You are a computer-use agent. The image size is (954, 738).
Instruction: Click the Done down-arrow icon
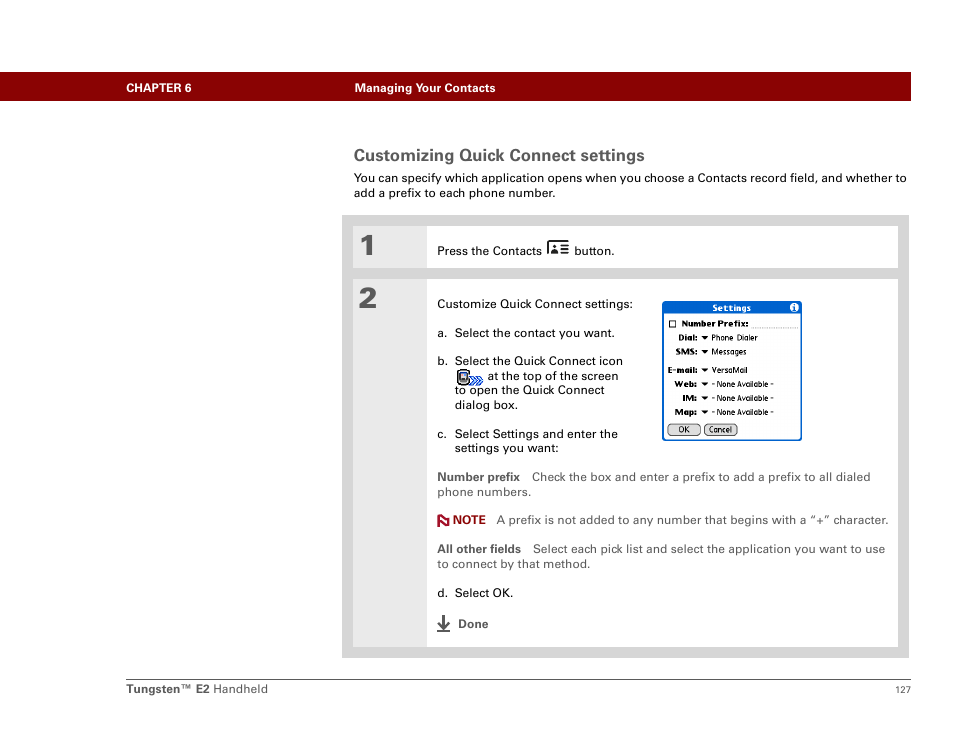[444, 624]
